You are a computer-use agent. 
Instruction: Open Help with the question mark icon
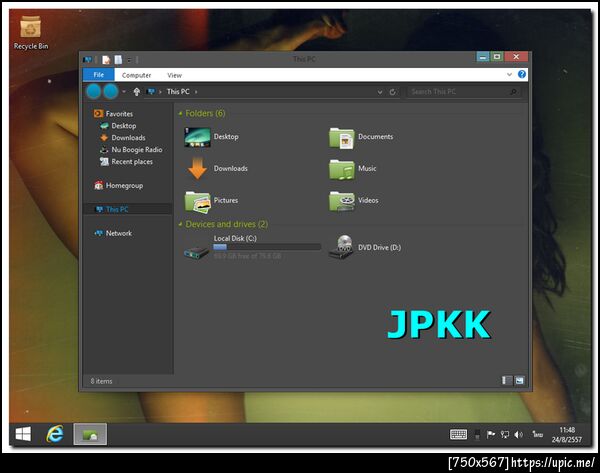(x=522, y=74)
